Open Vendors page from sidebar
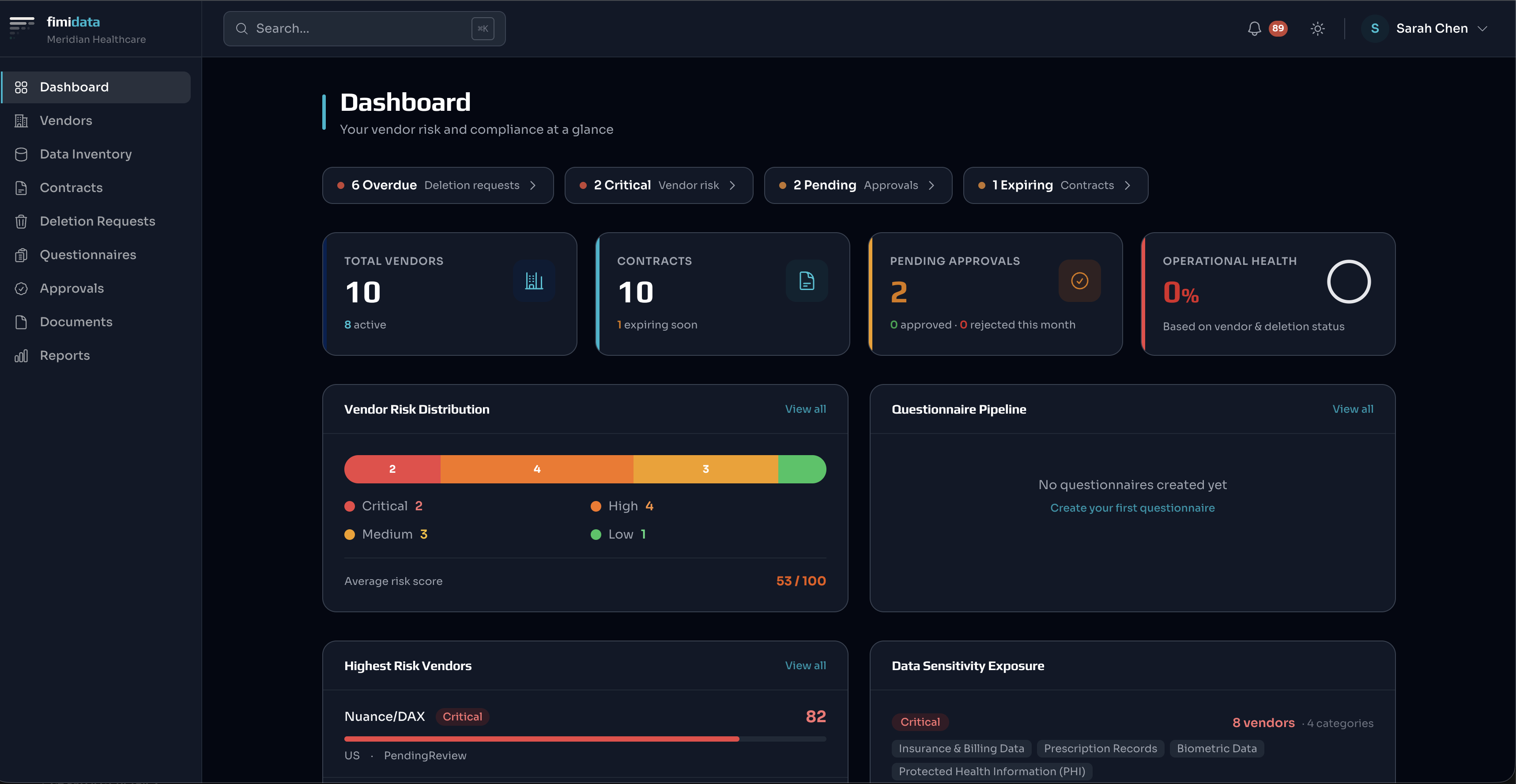The image size is (1516, 784). point(96,121)
